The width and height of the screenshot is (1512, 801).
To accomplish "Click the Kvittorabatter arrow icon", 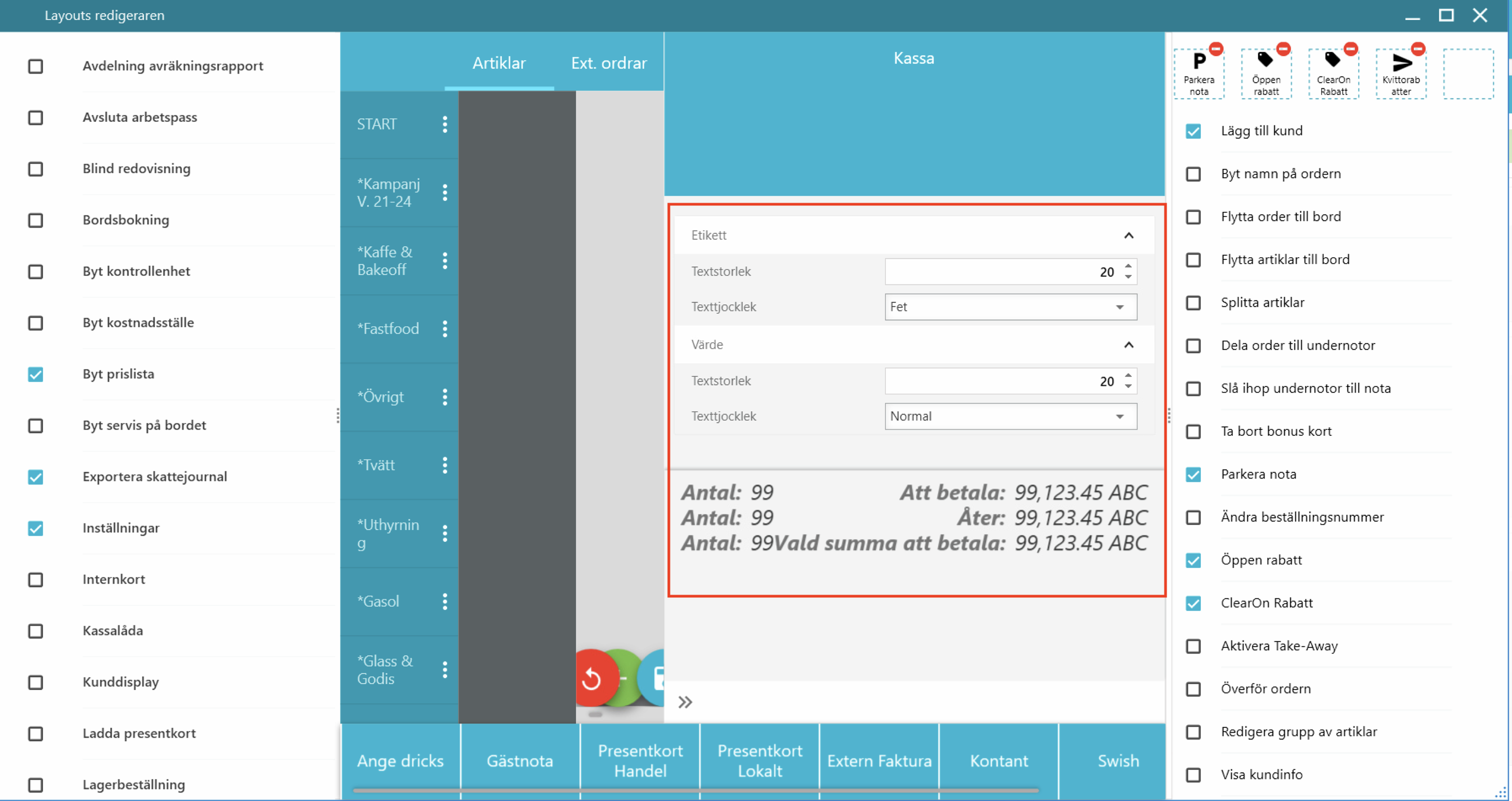I will 1401,61.
